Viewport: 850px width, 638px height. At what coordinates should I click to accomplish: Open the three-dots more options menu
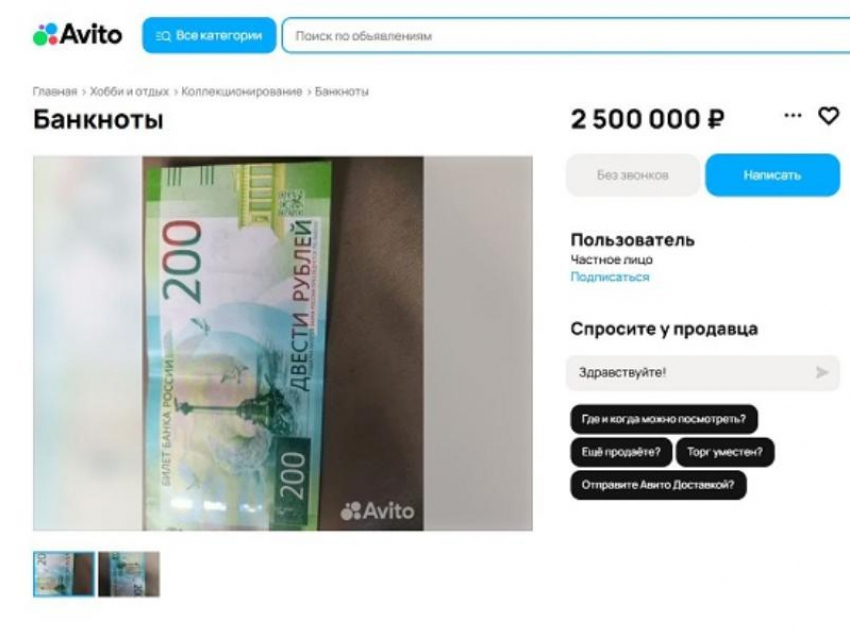tap(793, 115)
